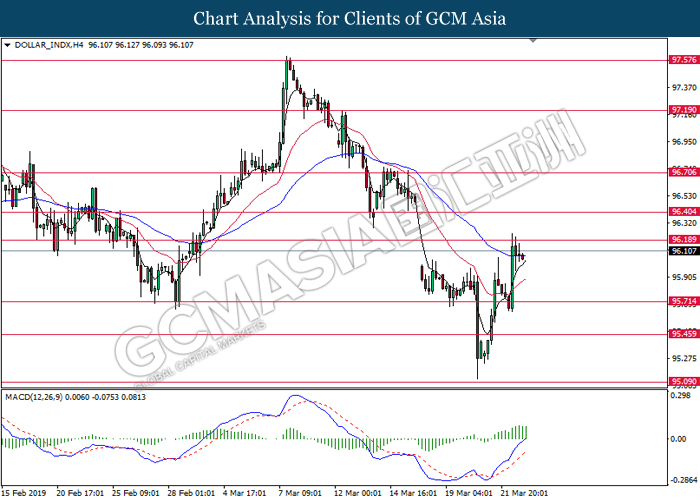Select the 95.090 support level label
The width and height of the screenshot is (700, 500).
pos(683,382)
